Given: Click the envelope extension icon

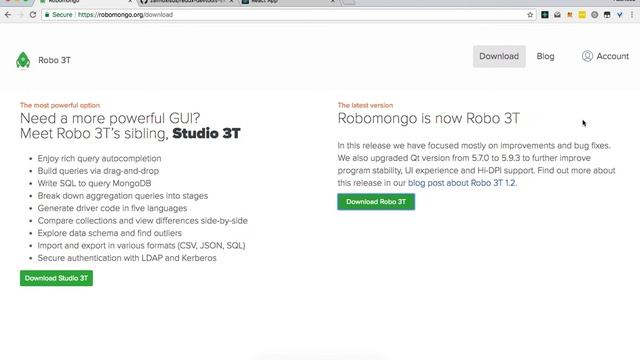Looking at the screenshot, I should point(557,15).
